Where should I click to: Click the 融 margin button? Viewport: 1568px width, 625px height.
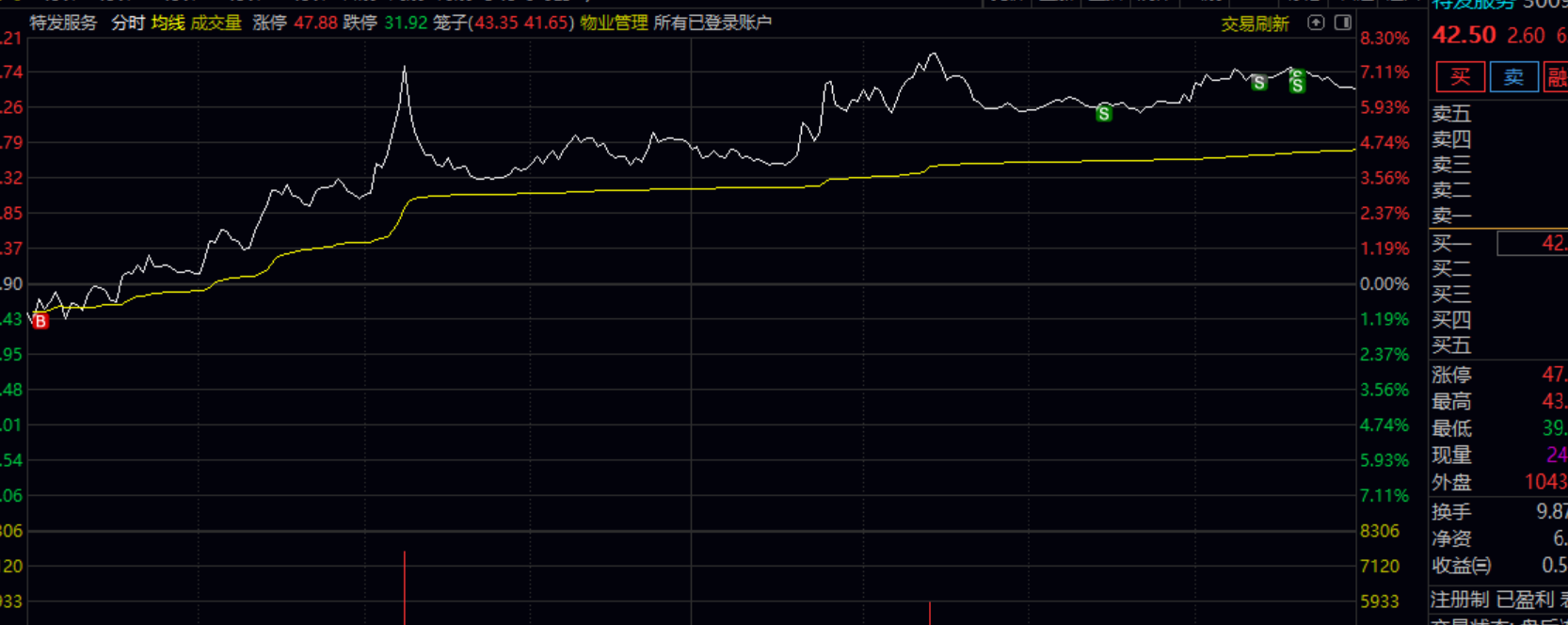pyautogui.click(x=1557, y=77)
